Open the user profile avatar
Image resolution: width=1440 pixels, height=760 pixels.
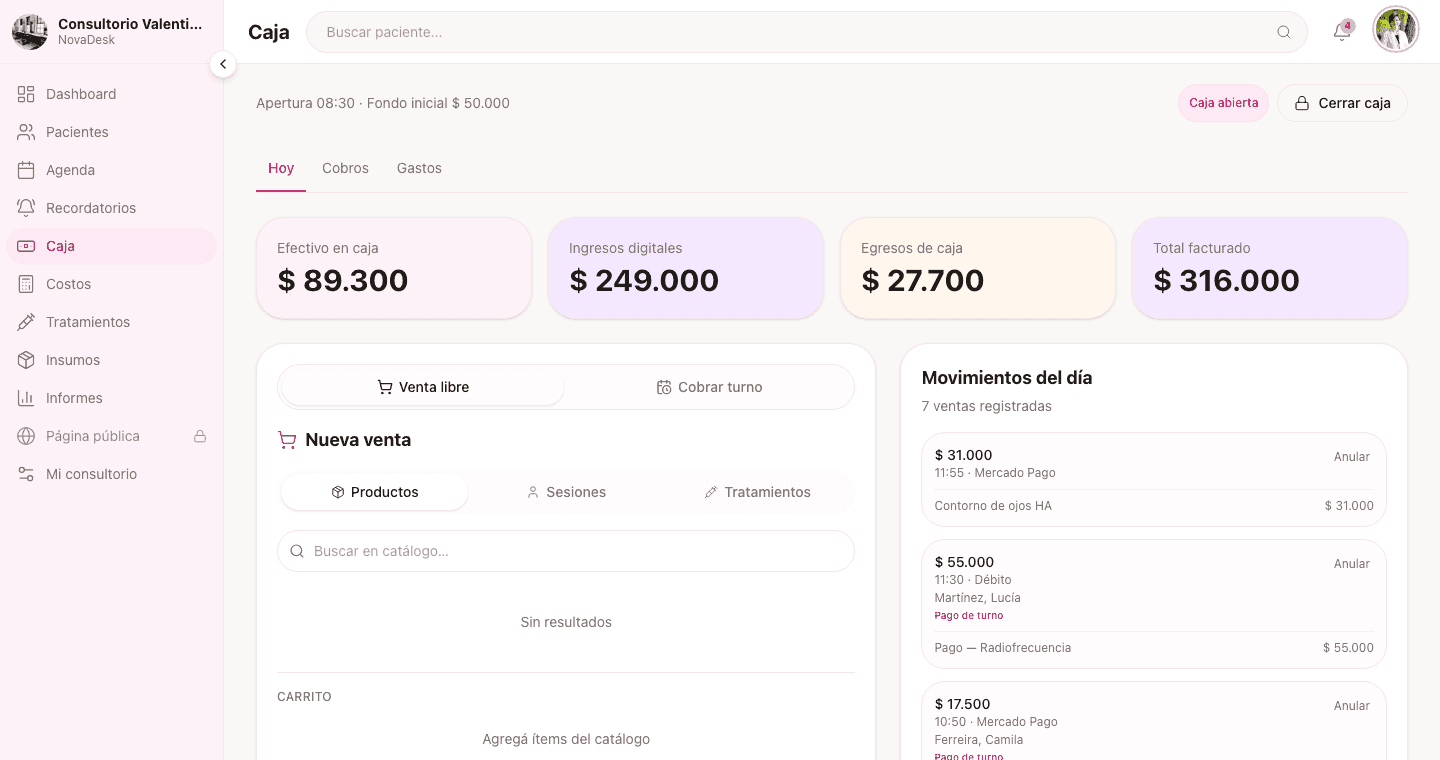(1396, 30)
